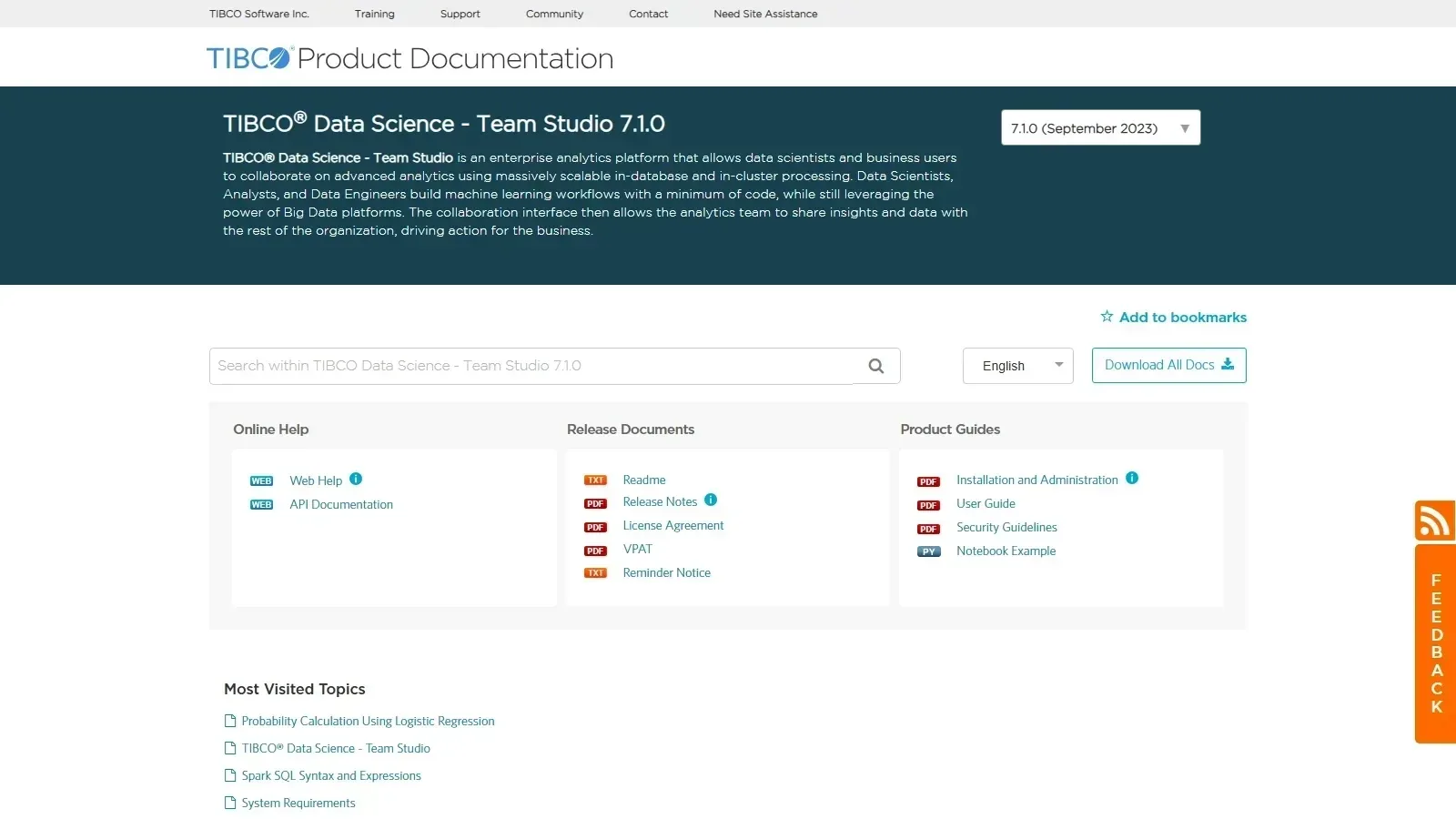The width and height of the screenshot is (1456, 819).
Task: Click the magnifier search icon
Action: (x=876, y=366)
